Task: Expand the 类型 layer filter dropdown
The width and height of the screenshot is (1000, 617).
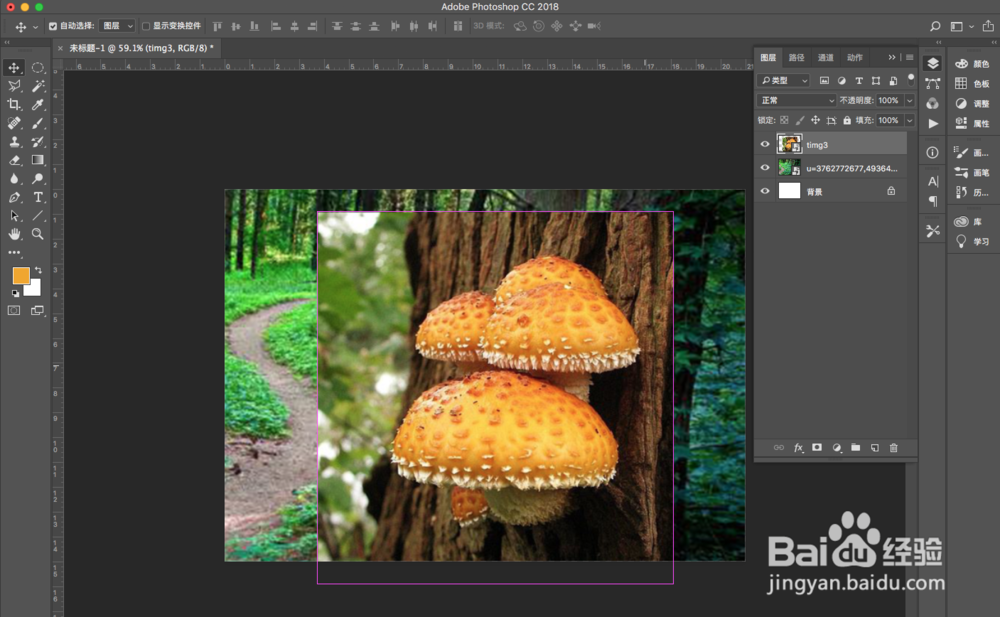Action: point(784,80)
